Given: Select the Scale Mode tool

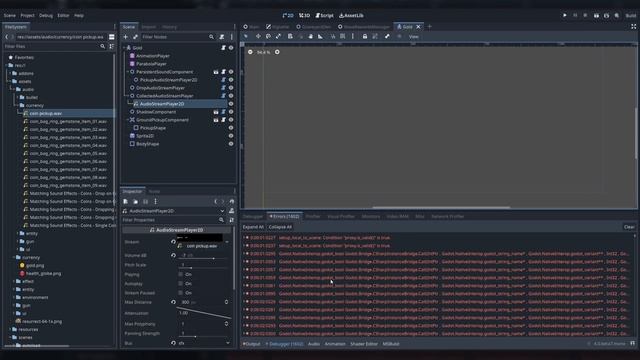Looking at the screenshot, I should (x=278, y=36).
